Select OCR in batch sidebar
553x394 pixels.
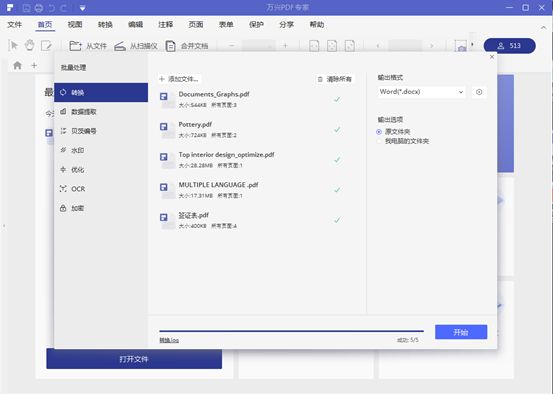coord(101,189)
